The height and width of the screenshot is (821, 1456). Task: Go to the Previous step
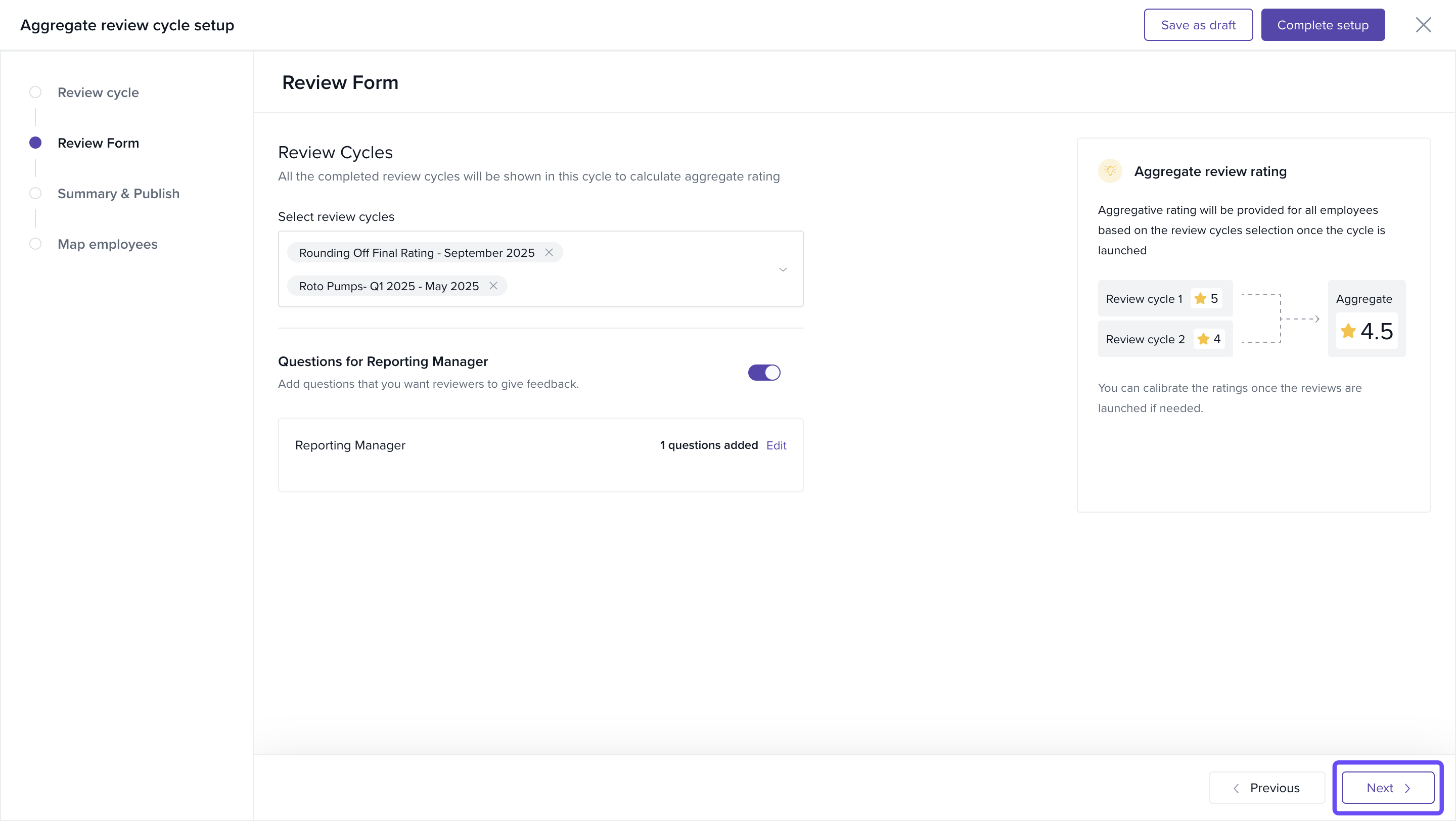1266,788
